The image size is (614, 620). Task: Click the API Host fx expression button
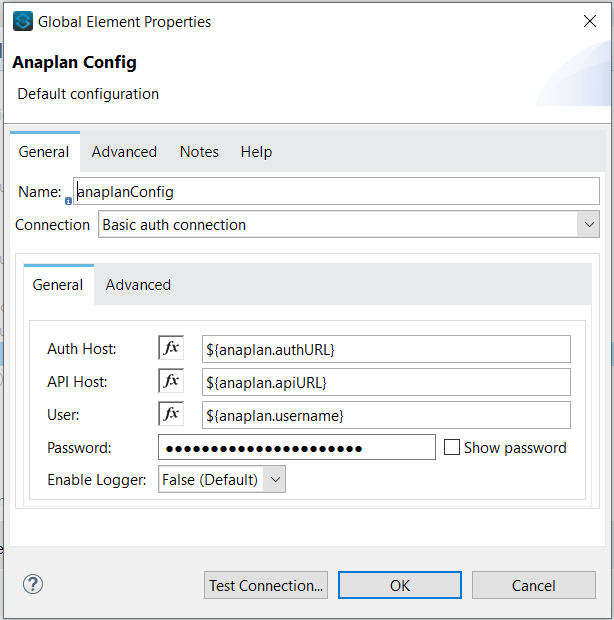[171, 381]
